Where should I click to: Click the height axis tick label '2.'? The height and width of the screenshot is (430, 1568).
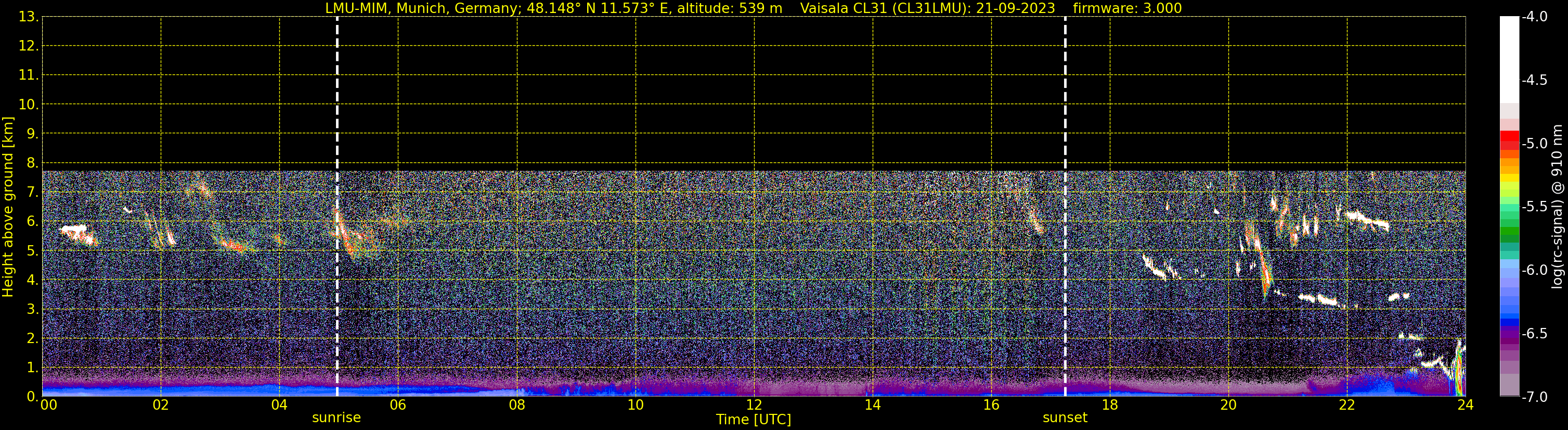tap(32, 338)
